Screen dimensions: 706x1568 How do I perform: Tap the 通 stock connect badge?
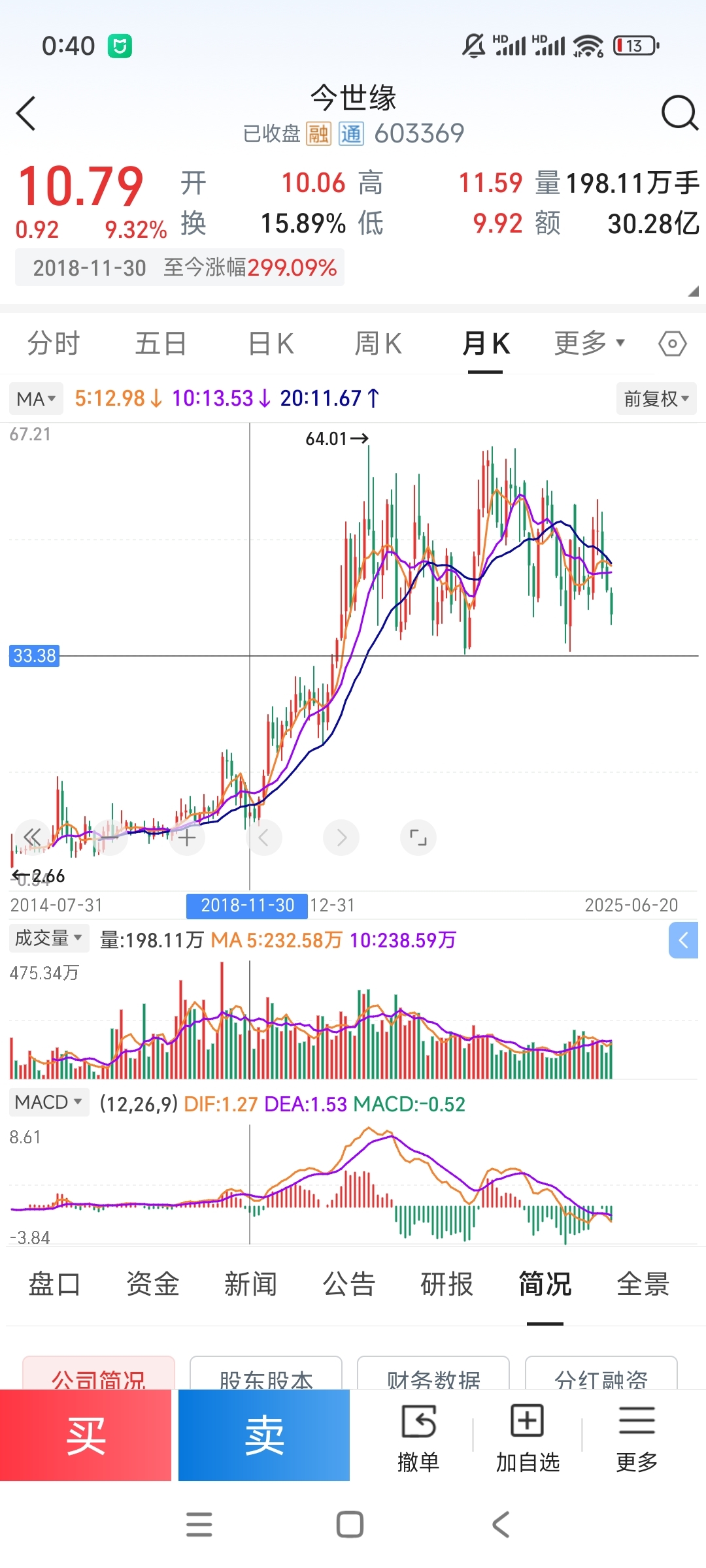coord(351,134)
